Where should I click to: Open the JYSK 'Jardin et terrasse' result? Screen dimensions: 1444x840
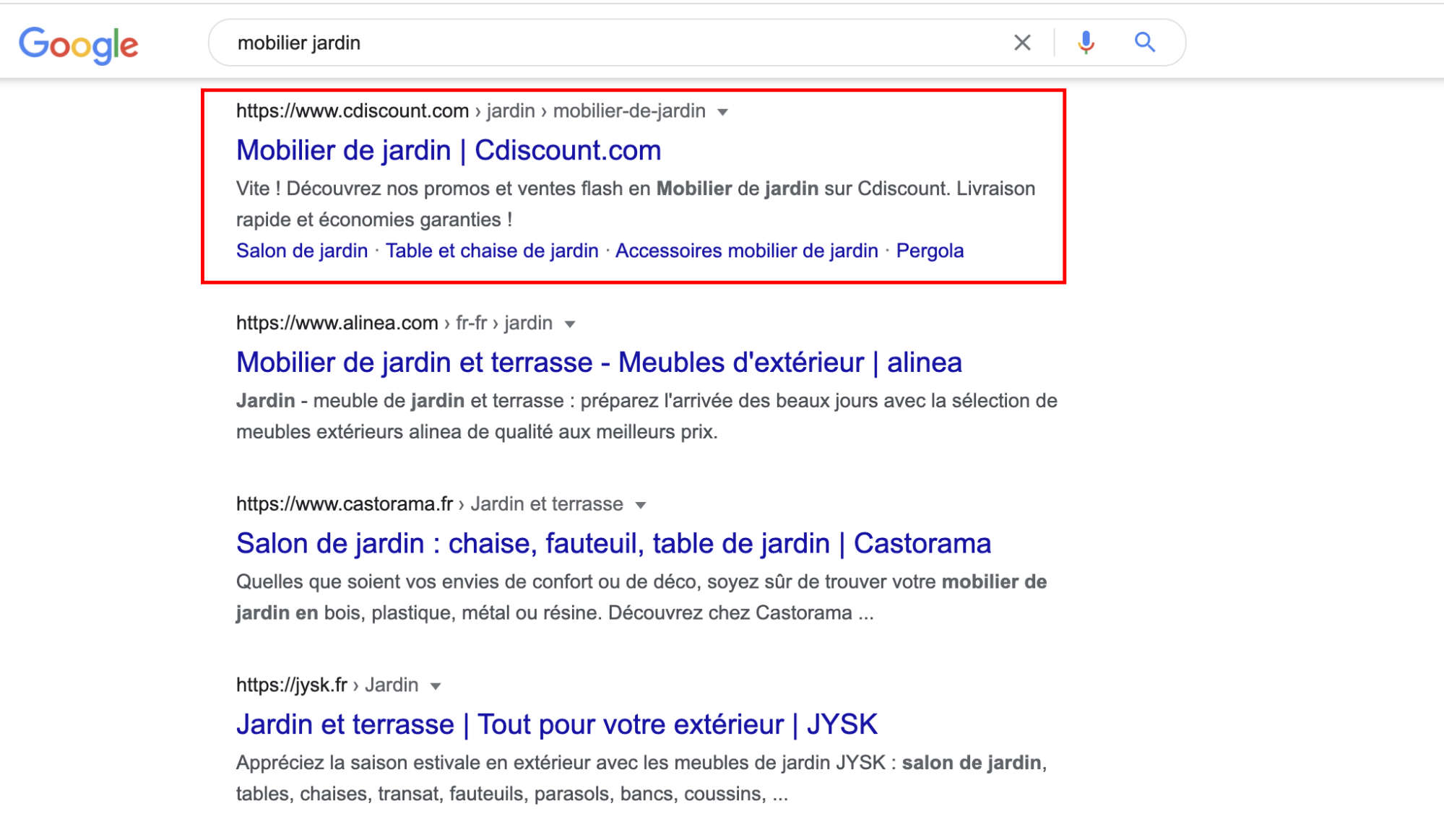pyautogui.click(x=557, y=724)
